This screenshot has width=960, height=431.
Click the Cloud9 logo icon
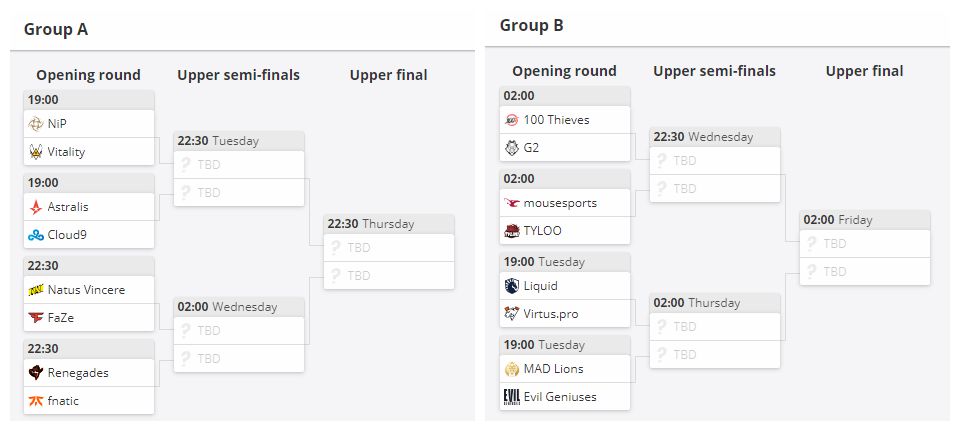tap(36, 235)
